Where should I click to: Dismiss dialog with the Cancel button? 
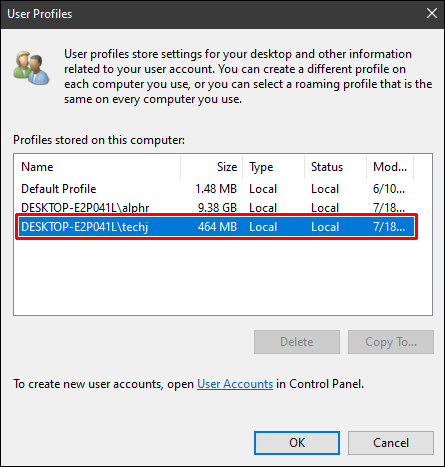[391, 443]
